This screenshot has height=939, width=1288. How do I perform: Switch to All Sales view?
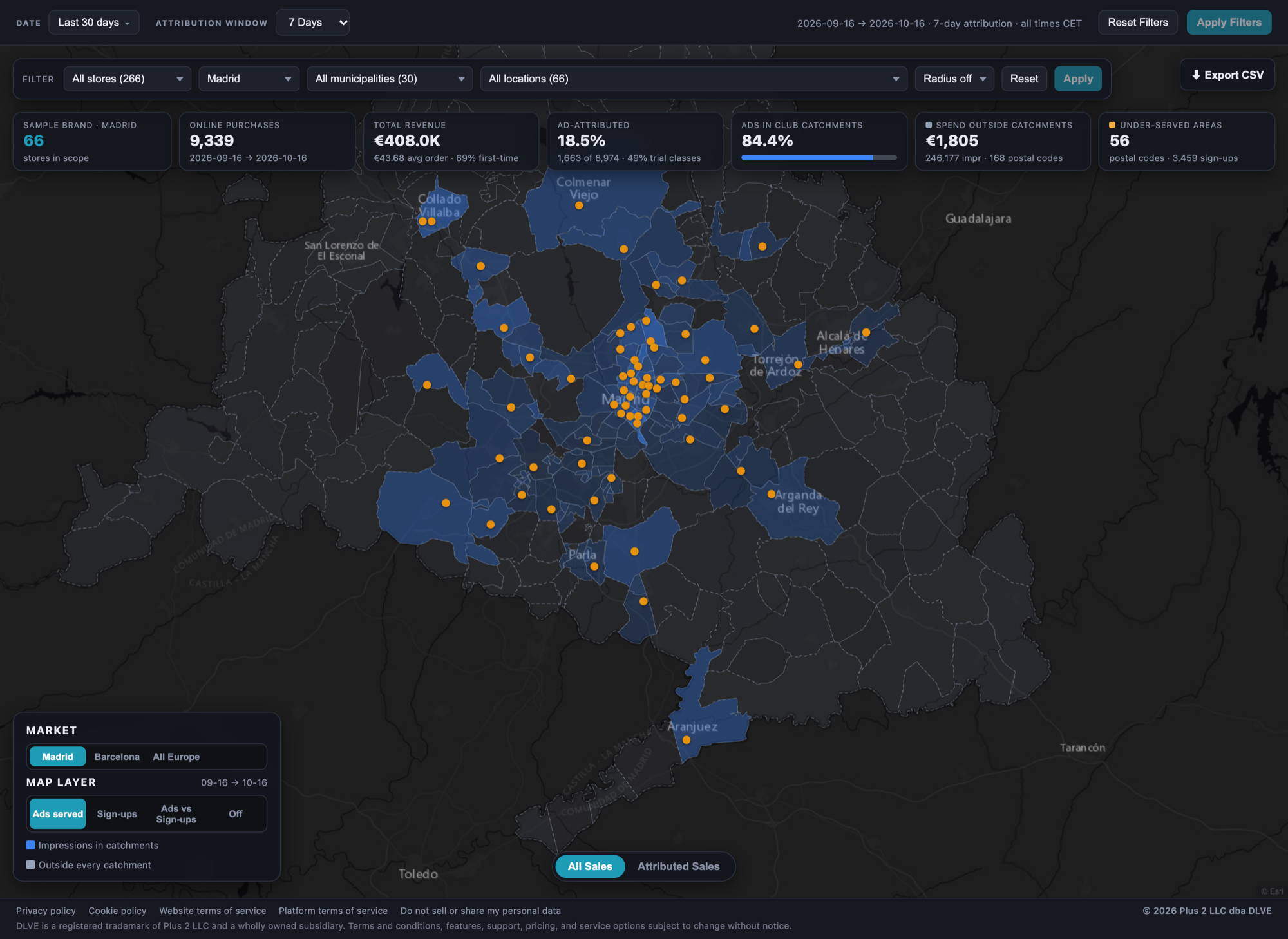coord(590,866)
